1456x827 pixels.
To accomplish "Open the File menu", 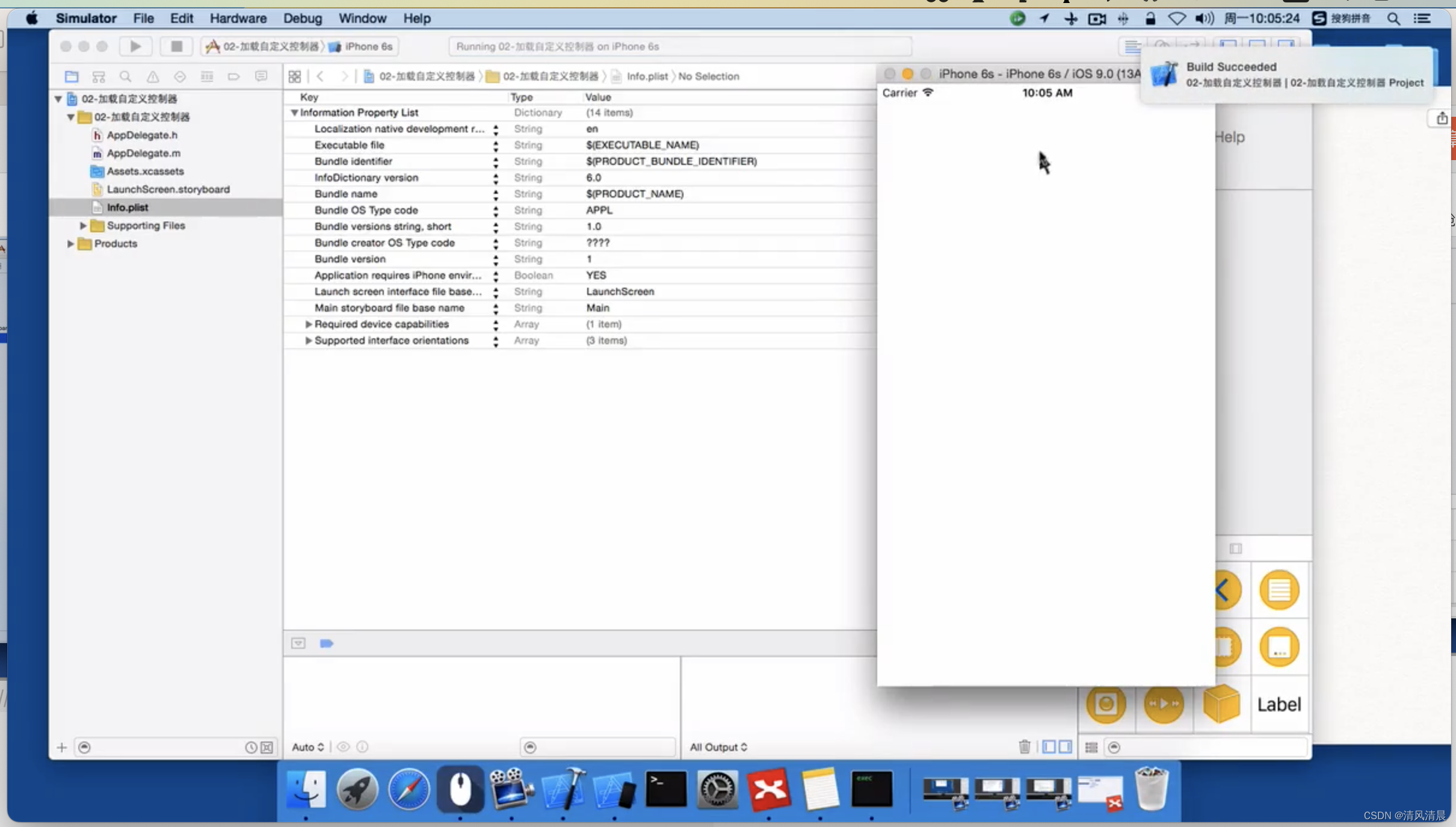I will click(143, 18).
